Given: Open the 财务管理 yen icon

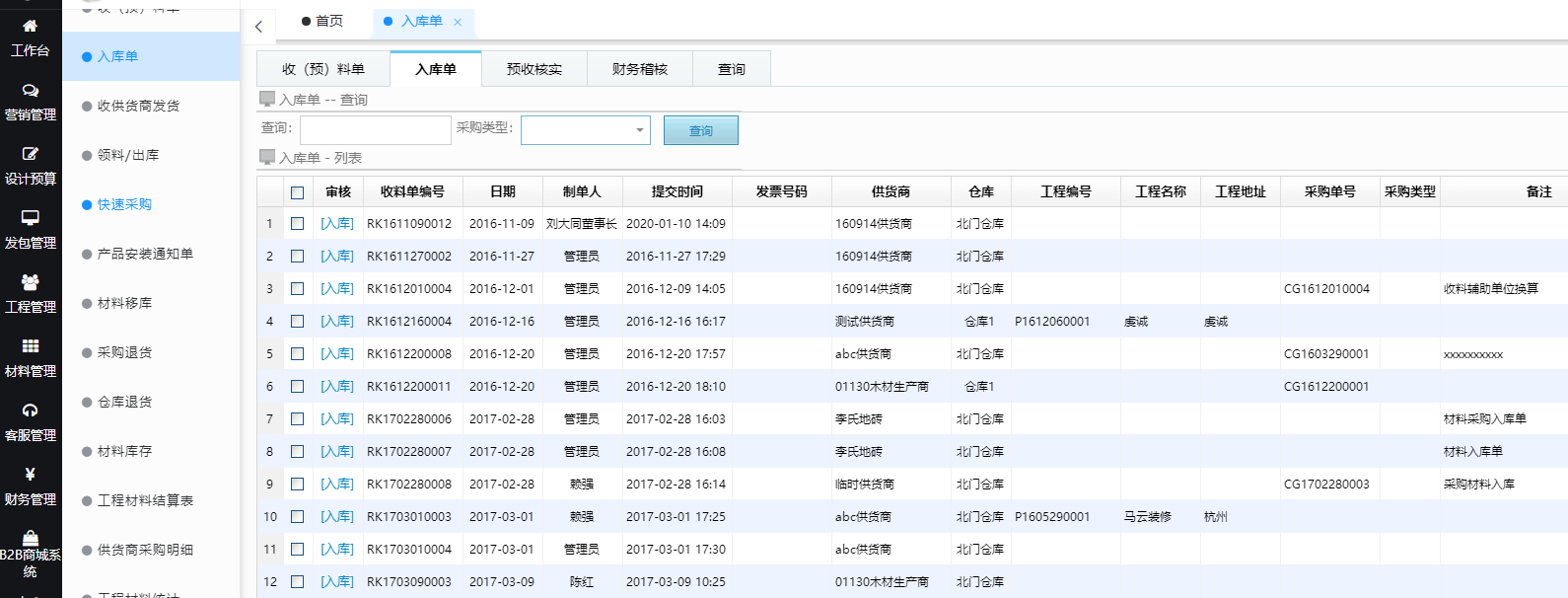Looking at the screenshot, I should 30,476.
